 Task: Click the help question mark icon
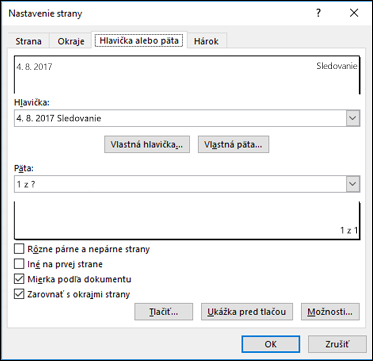pyautogui.click(x=318, y=13)
